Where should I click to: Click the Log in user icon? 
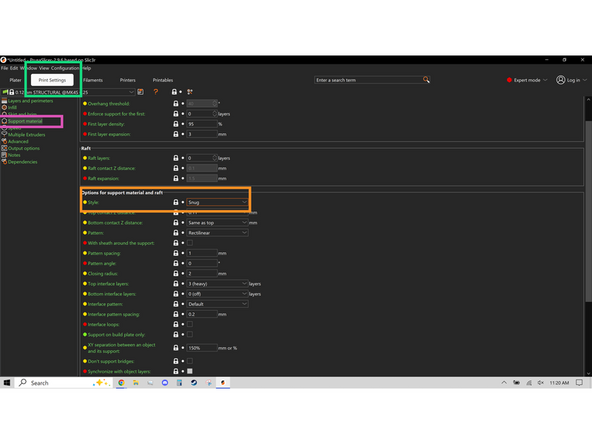coord(560,80)
